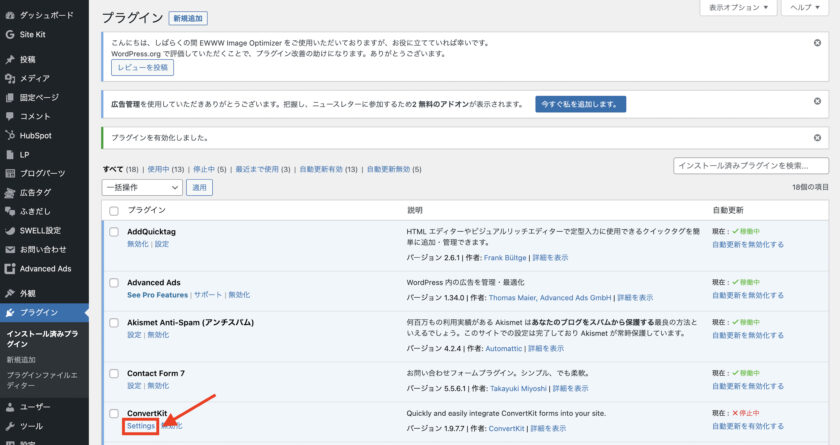Click the Ad Tag icon
This screenshot has height=445, width=840.
pyautogui.click(x=10, y=193)
